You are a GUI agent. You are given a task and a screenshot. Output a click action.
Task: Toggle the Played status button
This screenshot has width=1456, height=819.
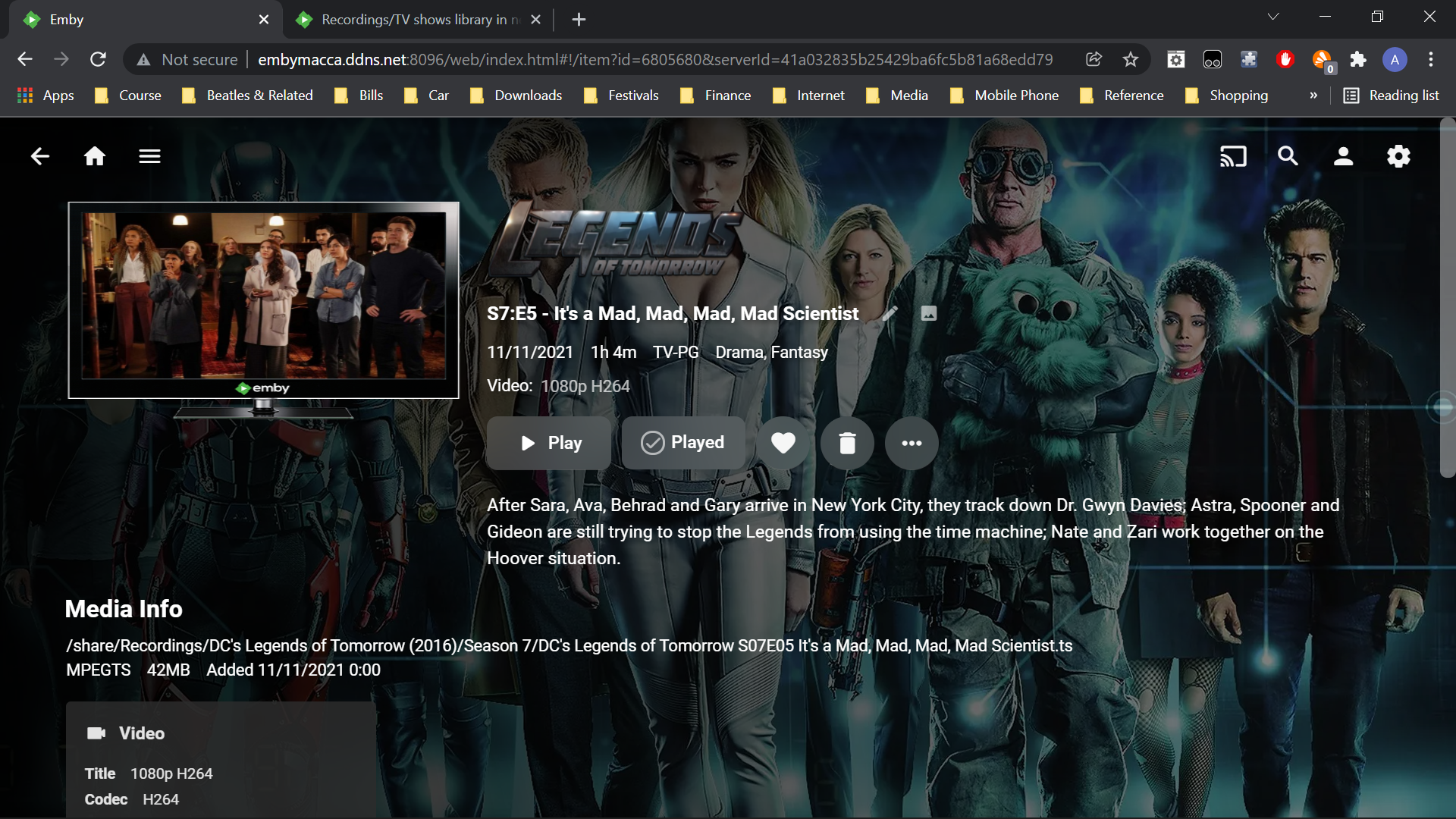[x=683, y=443]
